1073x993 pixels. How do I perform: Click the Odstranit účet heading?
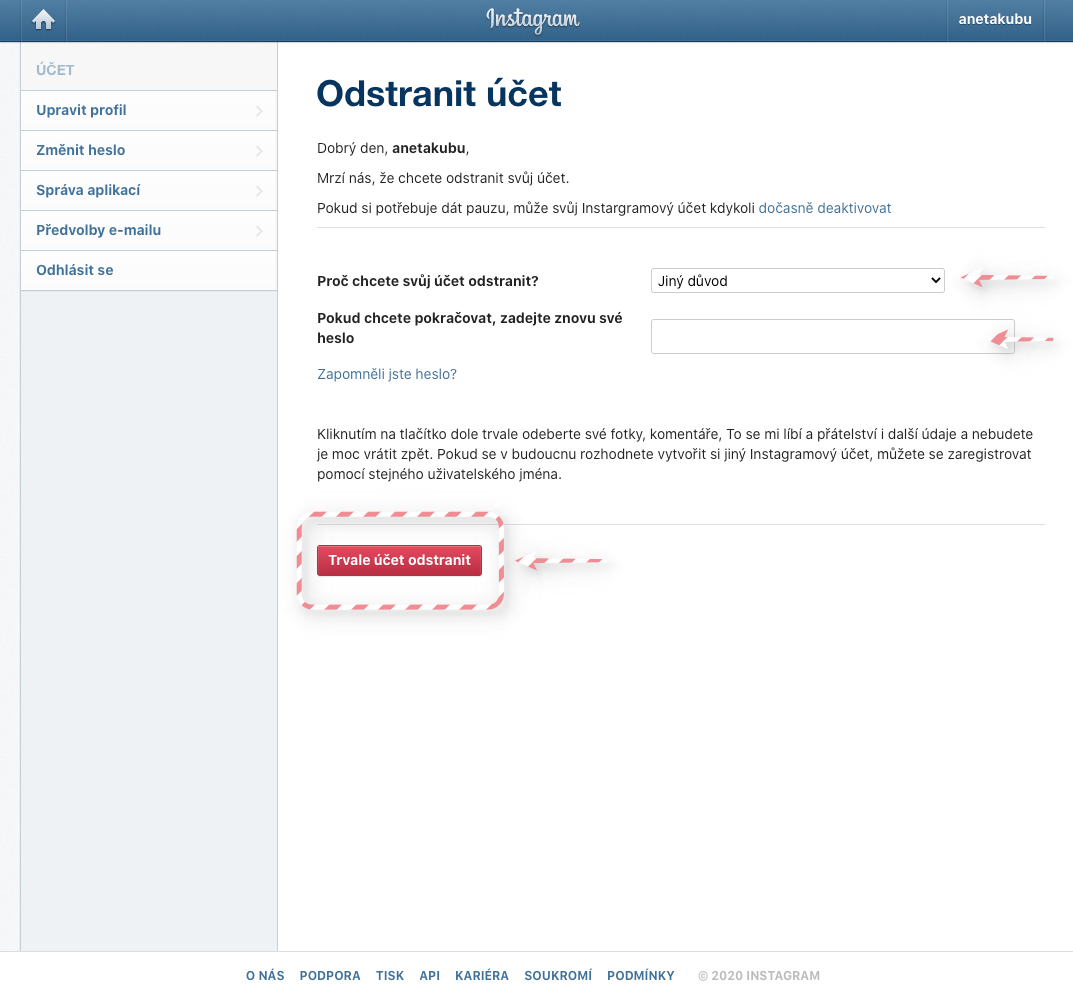(439, 94)
